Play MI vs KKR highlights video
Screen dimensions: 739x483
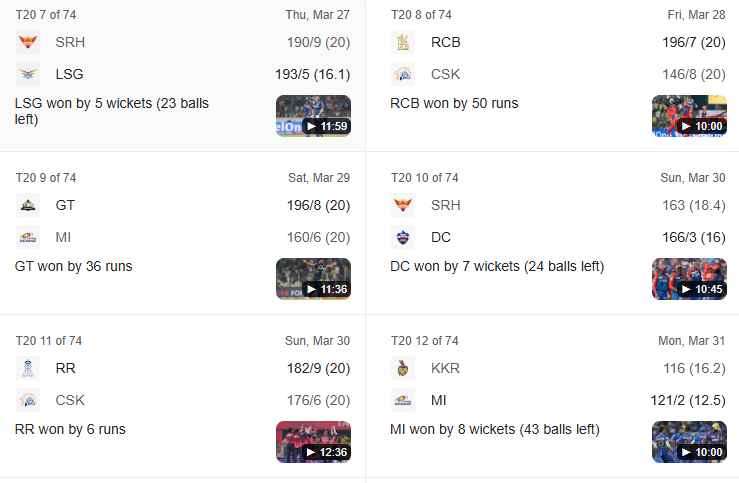coord(689,442)
